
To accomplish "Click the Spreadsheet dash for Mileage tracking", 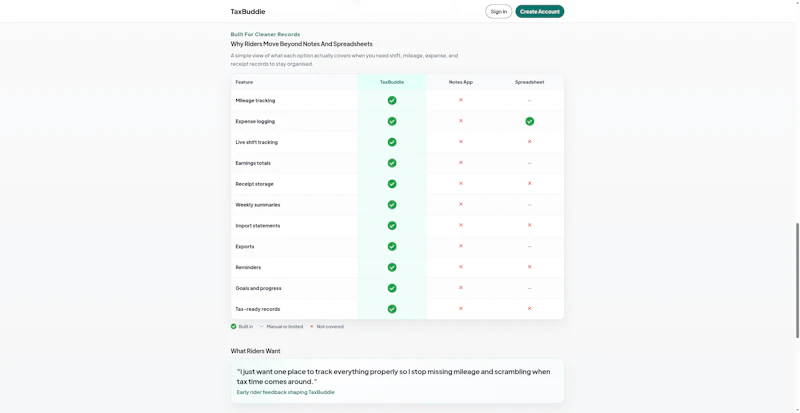I will click(530, 101).
